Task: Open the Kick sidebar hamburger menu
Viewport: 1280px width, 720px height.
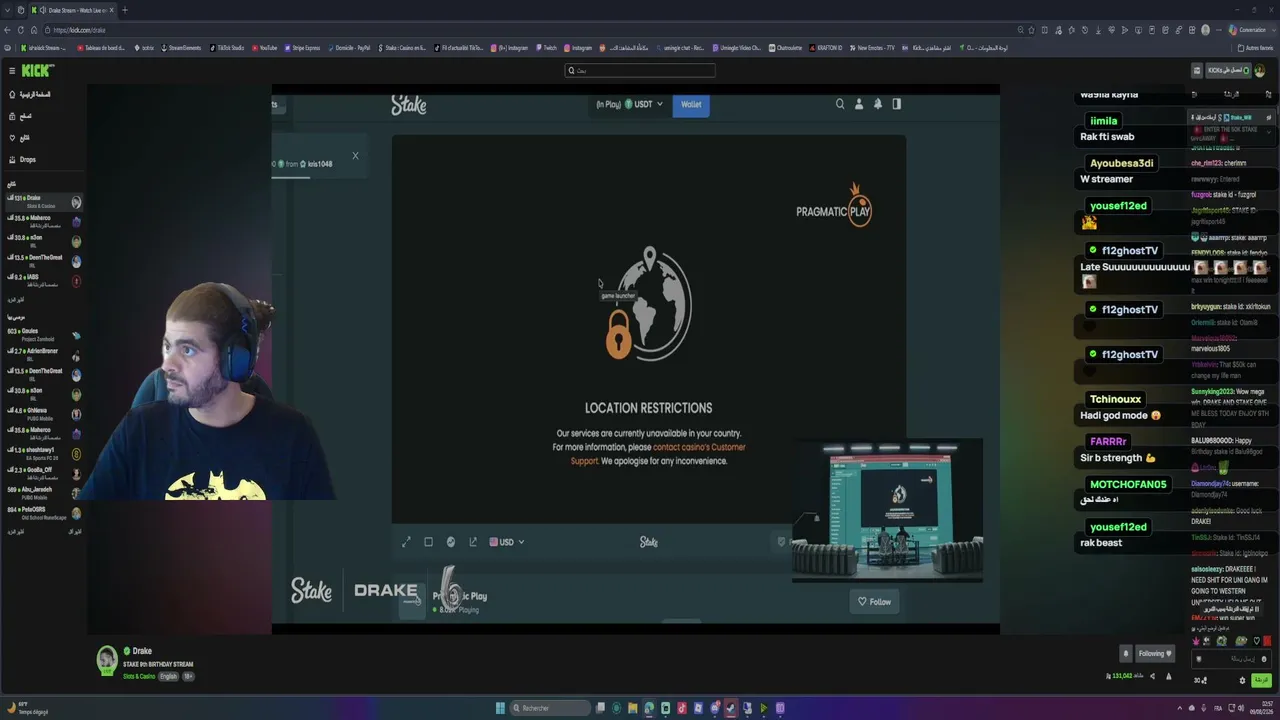Action: click(12, 70)
